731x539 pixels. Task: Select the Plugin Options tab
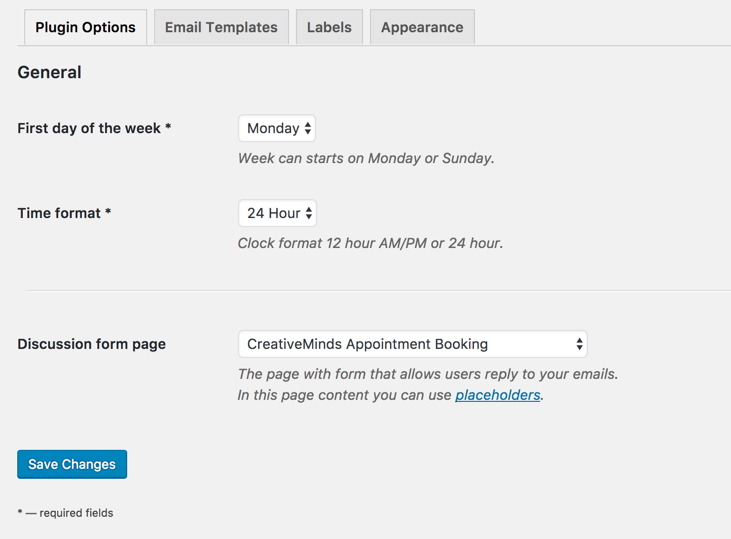pos(85,27)
